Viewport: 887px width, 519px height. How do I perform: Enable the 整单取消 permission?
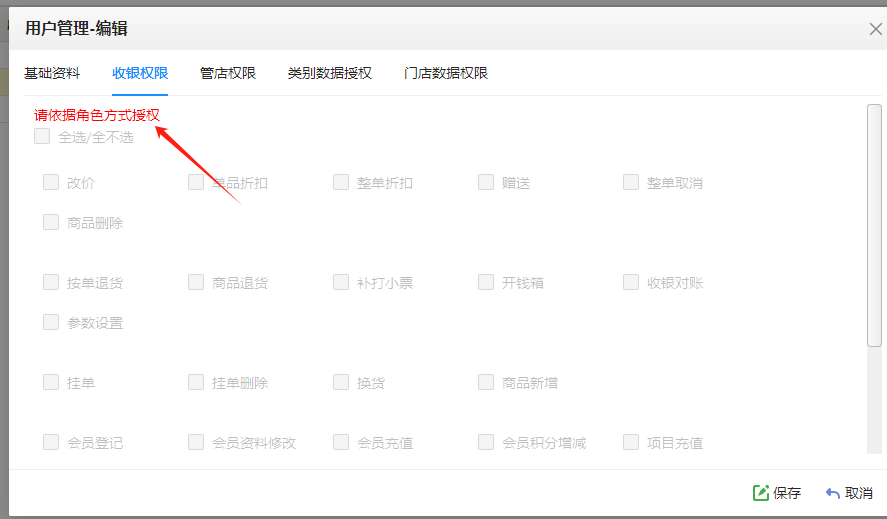point(631,182)
